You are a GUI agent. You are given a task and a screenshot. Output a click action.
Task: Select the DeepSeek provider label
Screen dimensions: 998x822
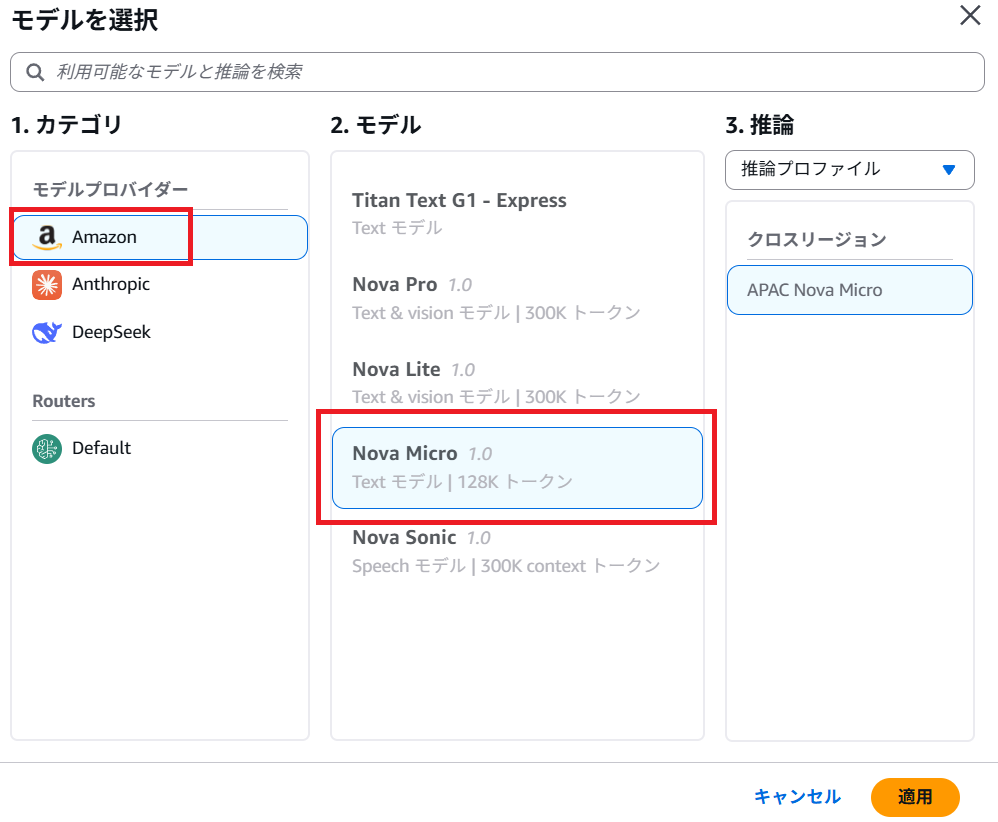click(111, 332)
